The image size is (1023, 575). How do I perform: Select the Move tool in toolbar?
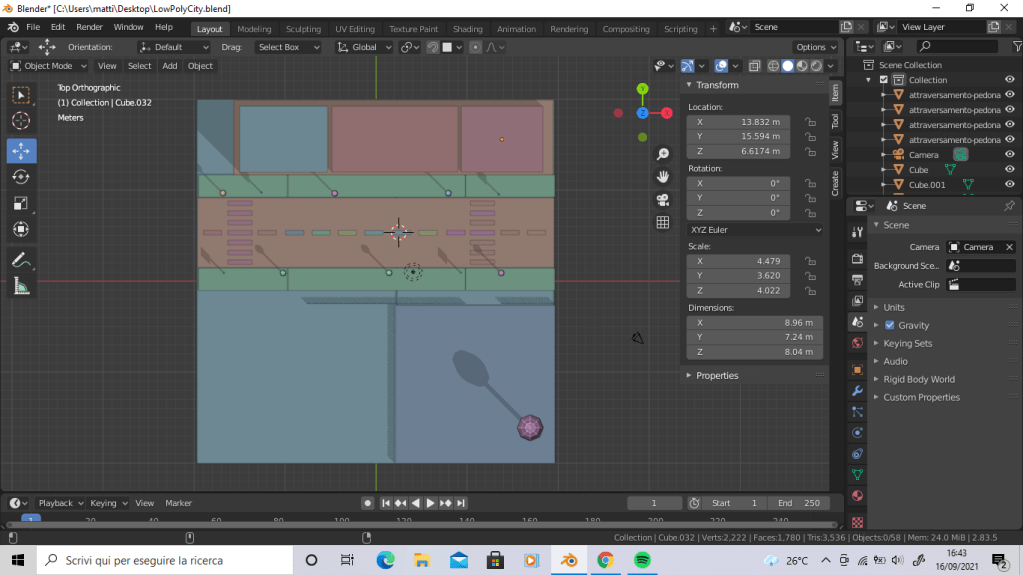point(21,150)
